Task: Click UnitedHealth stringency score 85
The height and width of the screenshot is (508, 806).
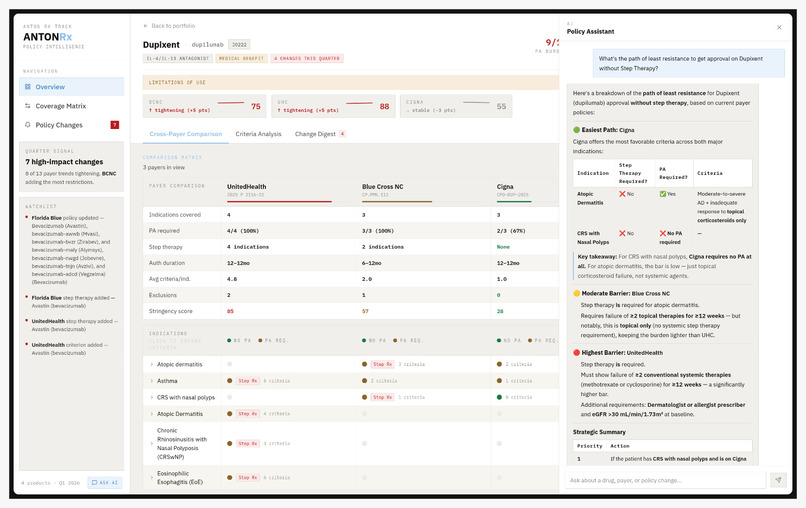Action: [x=230, y=311]
